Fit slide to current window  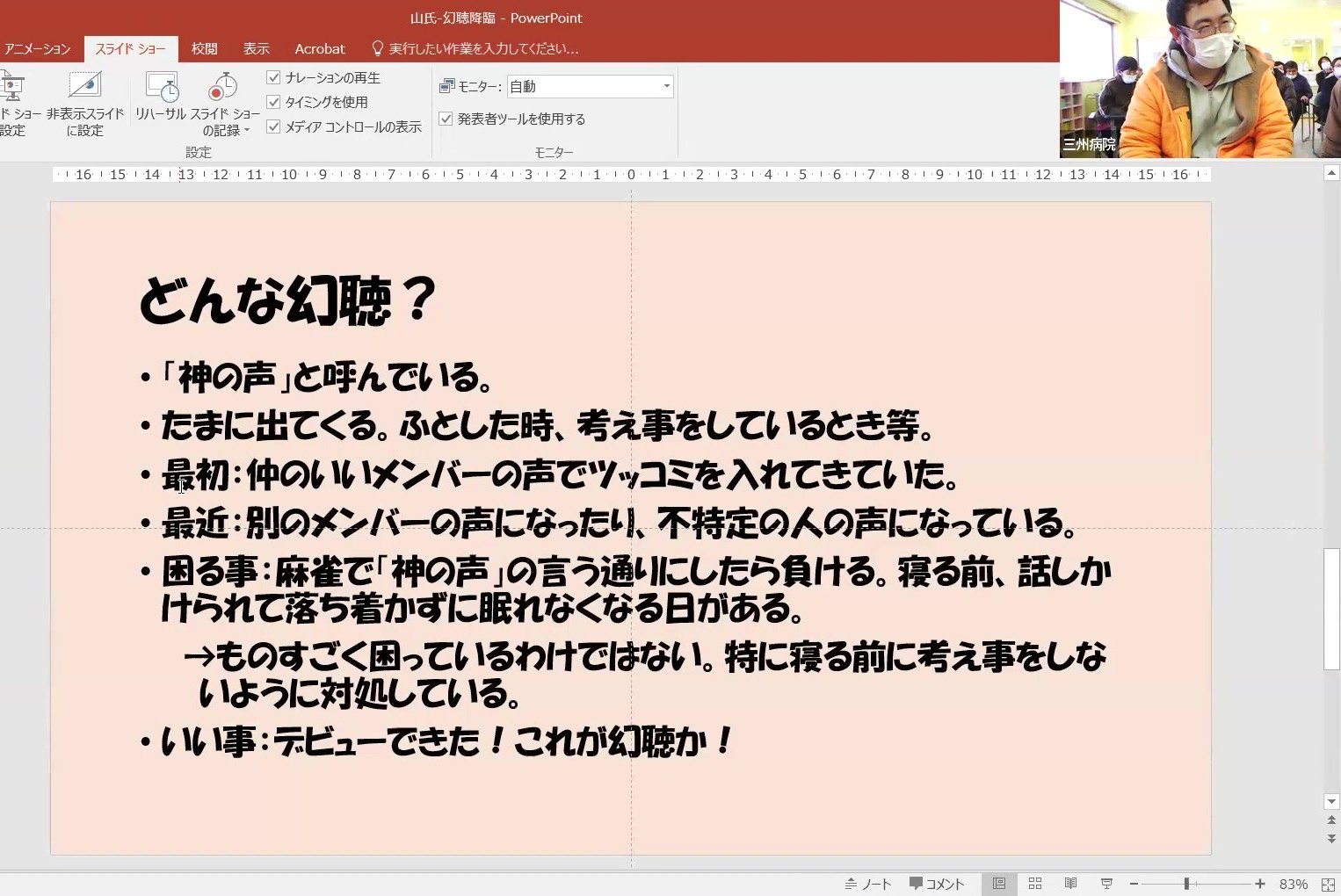[1328, 884]
